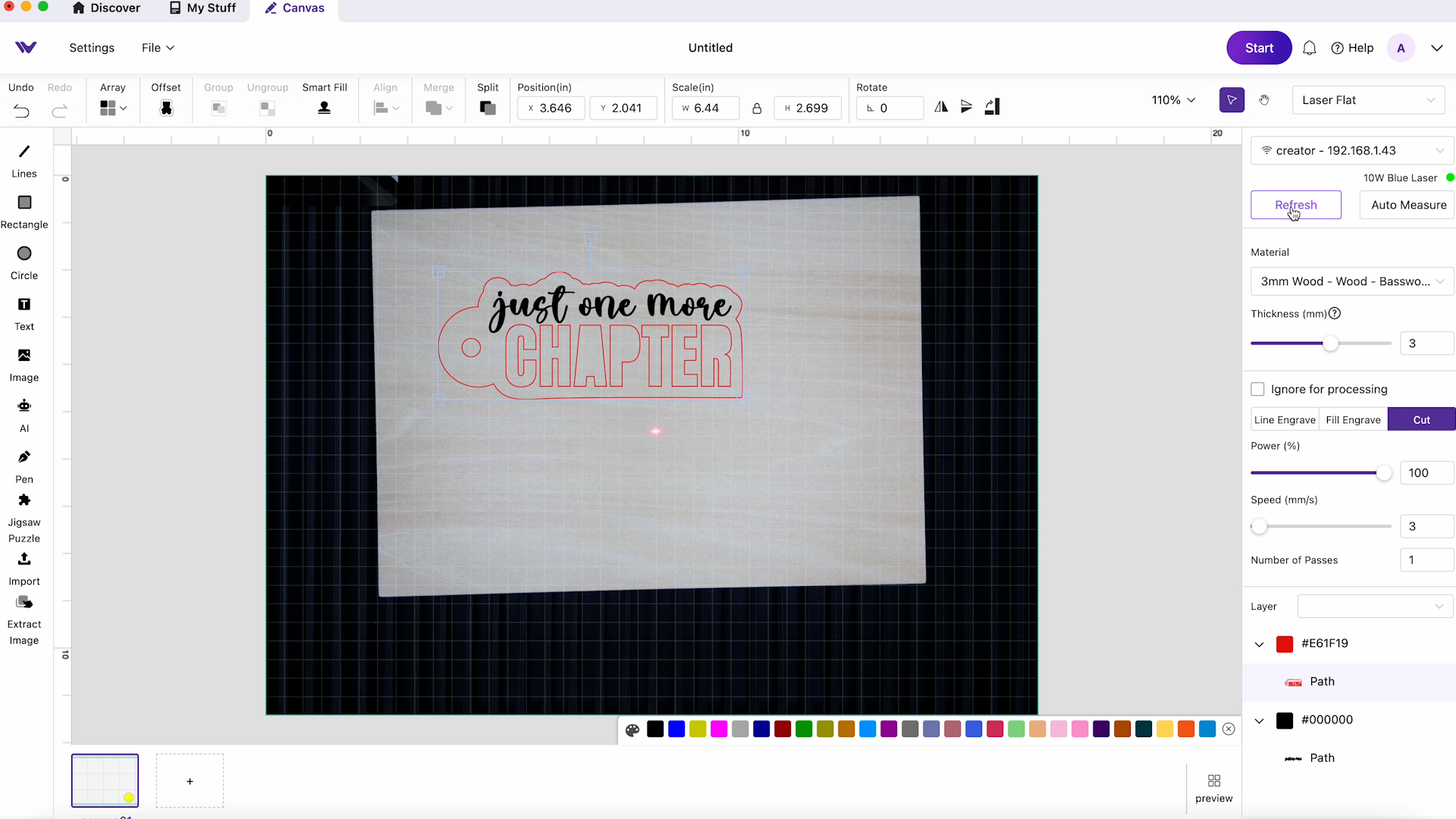Drag the Power percentage slider
This screenshot has width=1456, height=819.
1384,473
